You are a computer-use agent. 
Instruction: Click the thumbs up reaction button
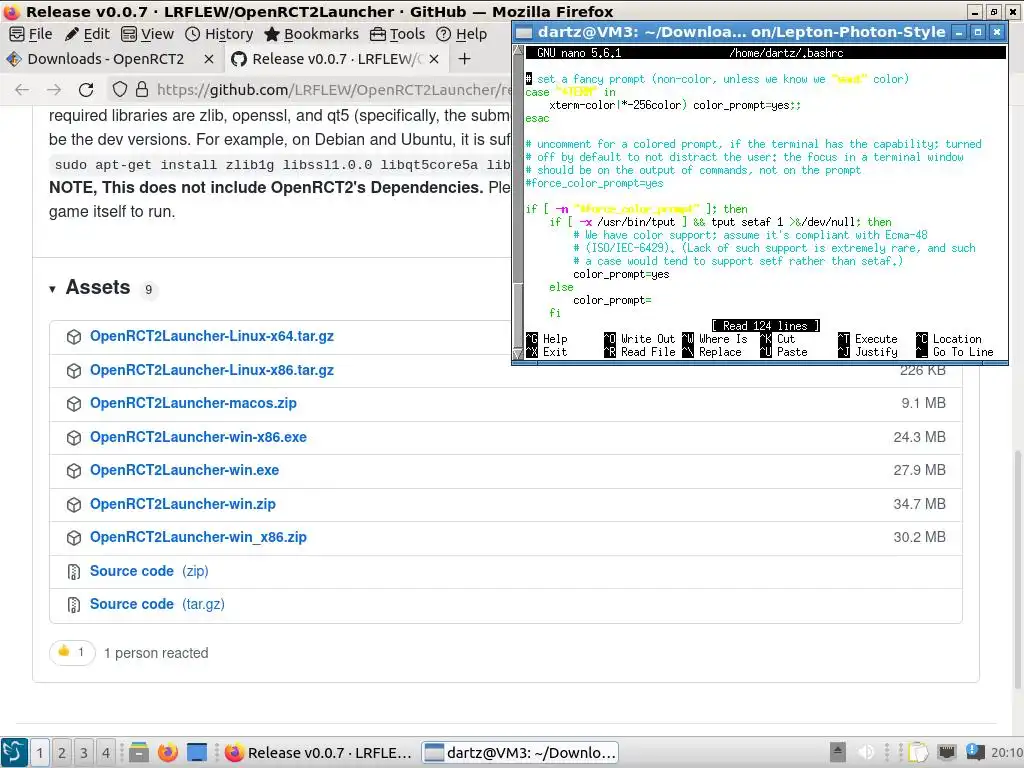coord(72,652)
